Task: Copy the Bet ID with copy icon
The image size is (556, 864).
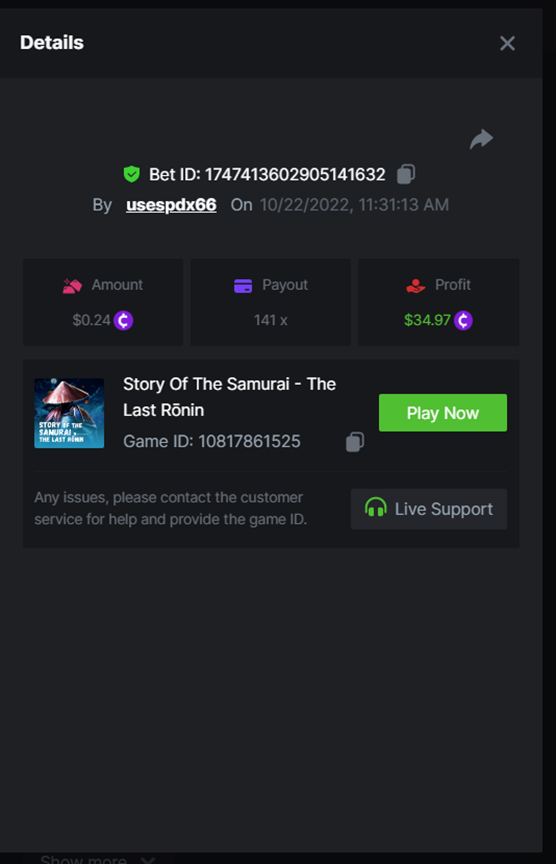Action: (406, 174)
